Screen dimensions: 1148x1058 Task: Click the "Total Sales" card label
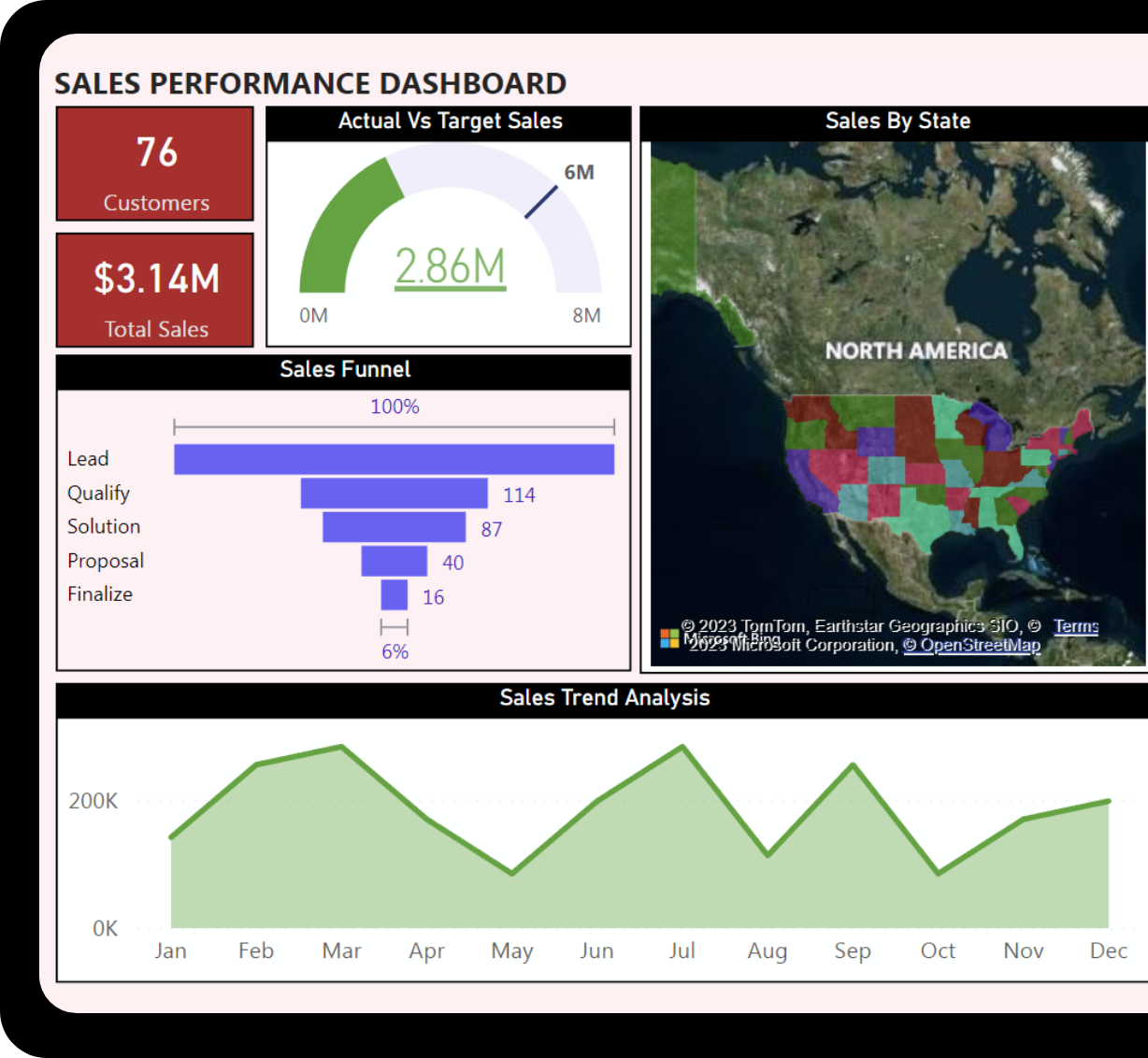point(156,329)
